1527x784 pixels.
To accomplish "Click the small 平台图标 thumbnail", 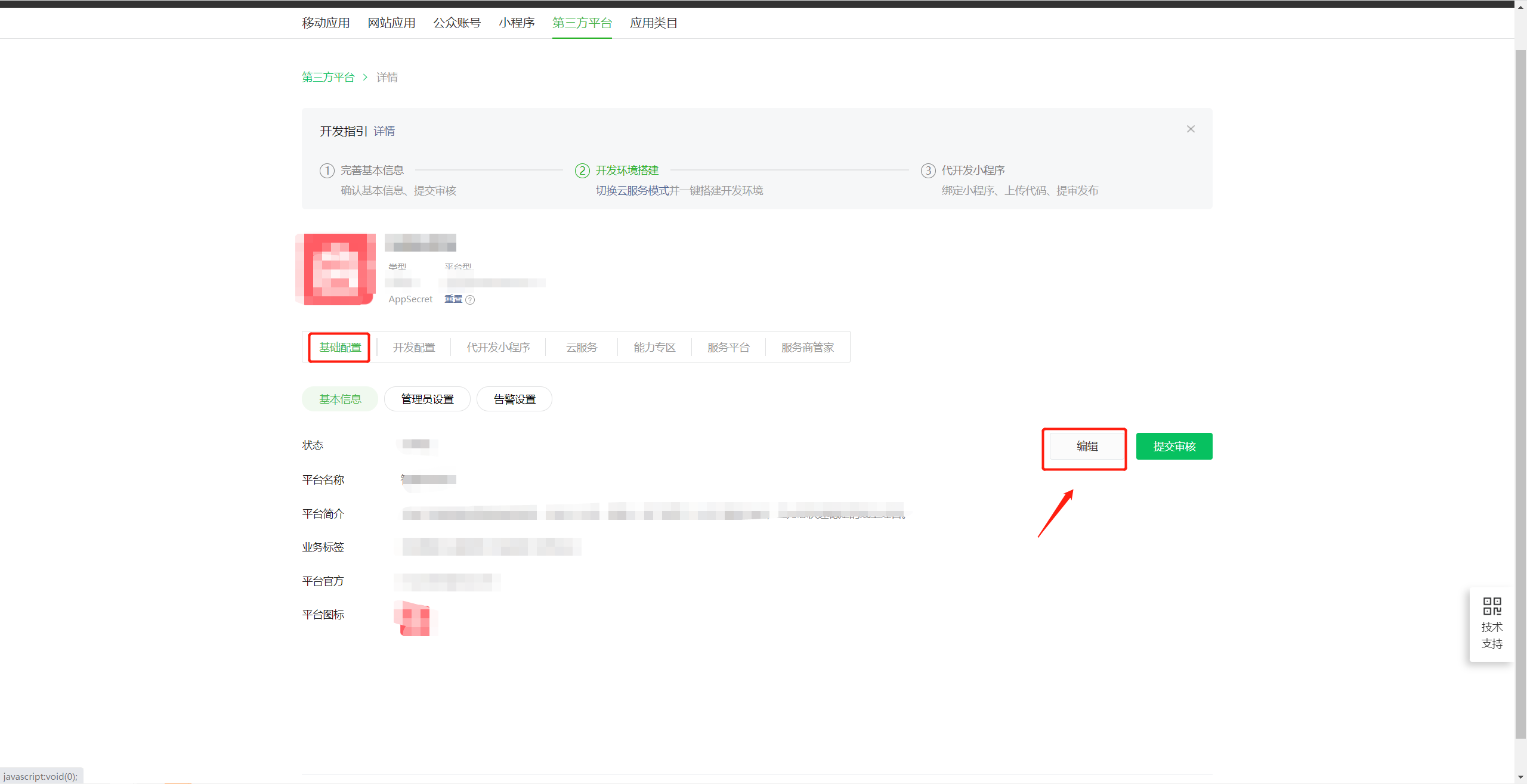I will 416,619.
